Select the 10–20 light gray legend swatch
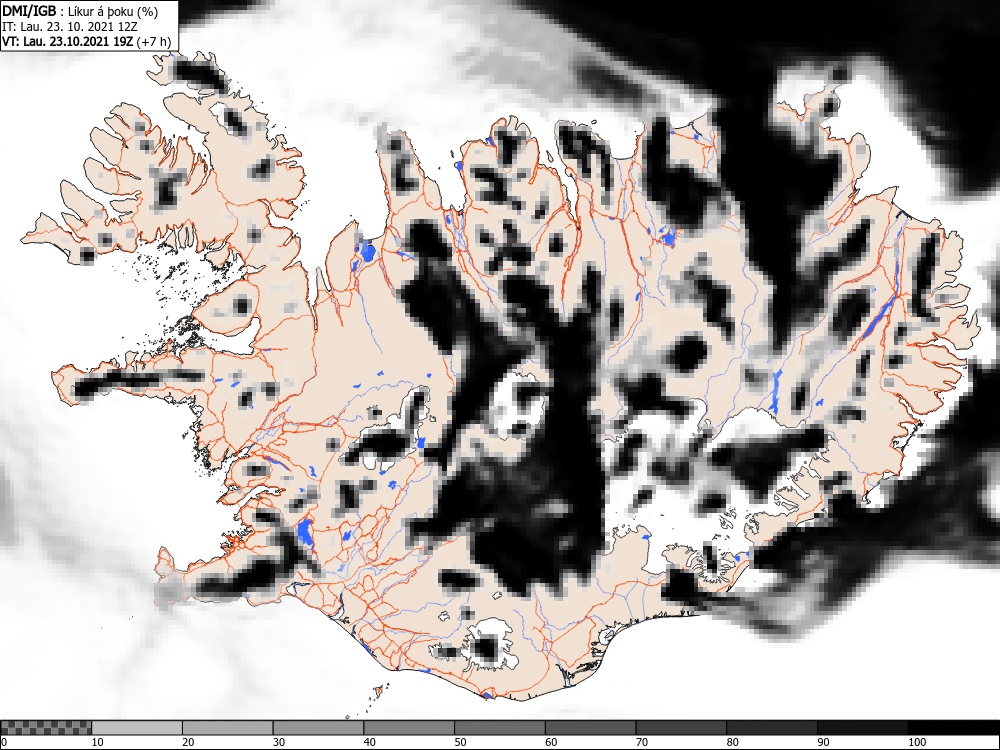This screenshot has height=750, width=1000. 137,728
